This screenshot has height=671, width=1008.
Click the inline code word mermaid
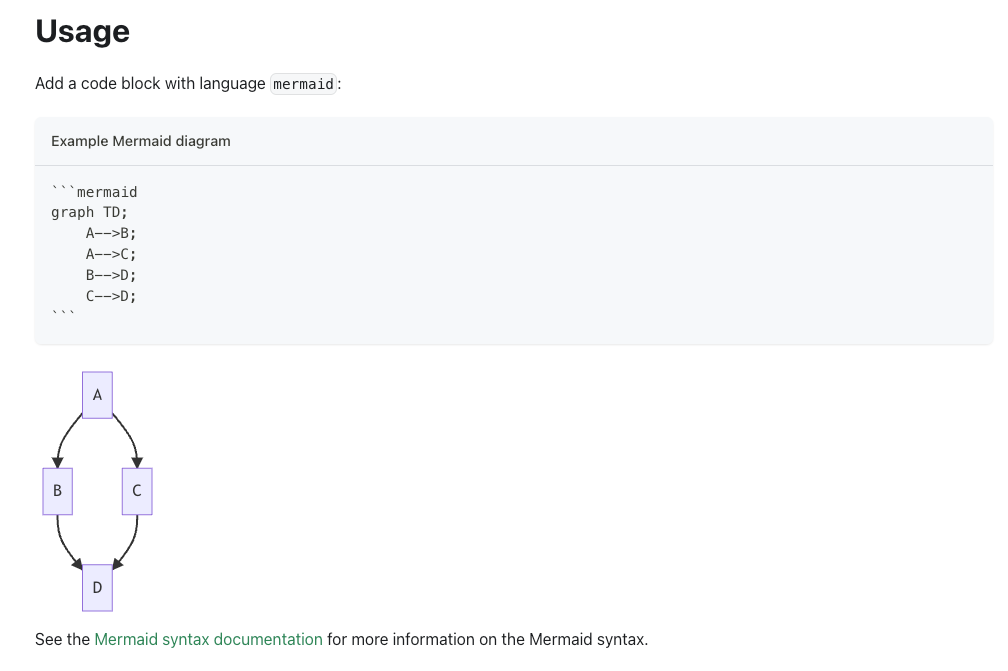click(303, 84)
